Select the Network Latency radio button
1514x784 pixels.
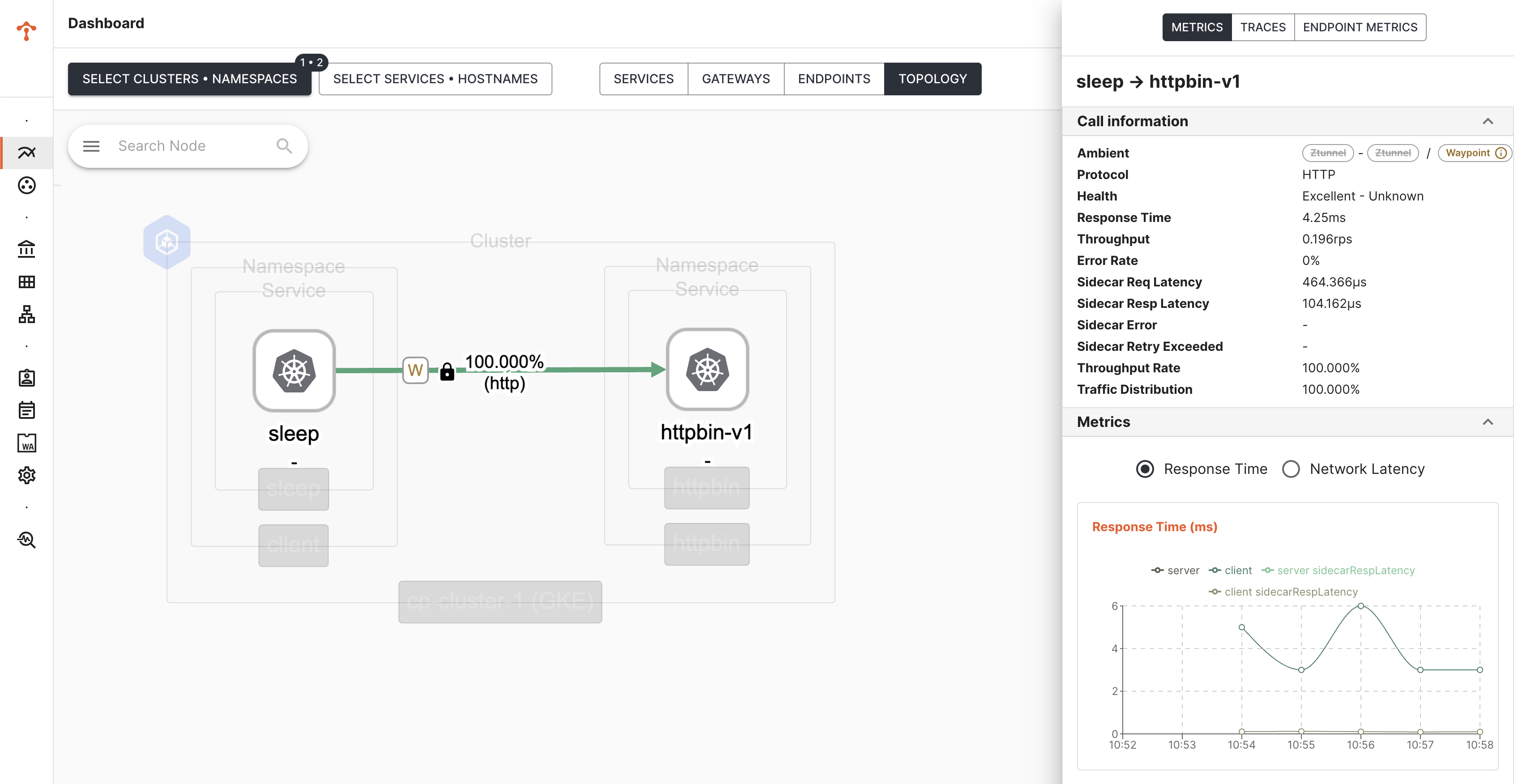click(1291, 469)
